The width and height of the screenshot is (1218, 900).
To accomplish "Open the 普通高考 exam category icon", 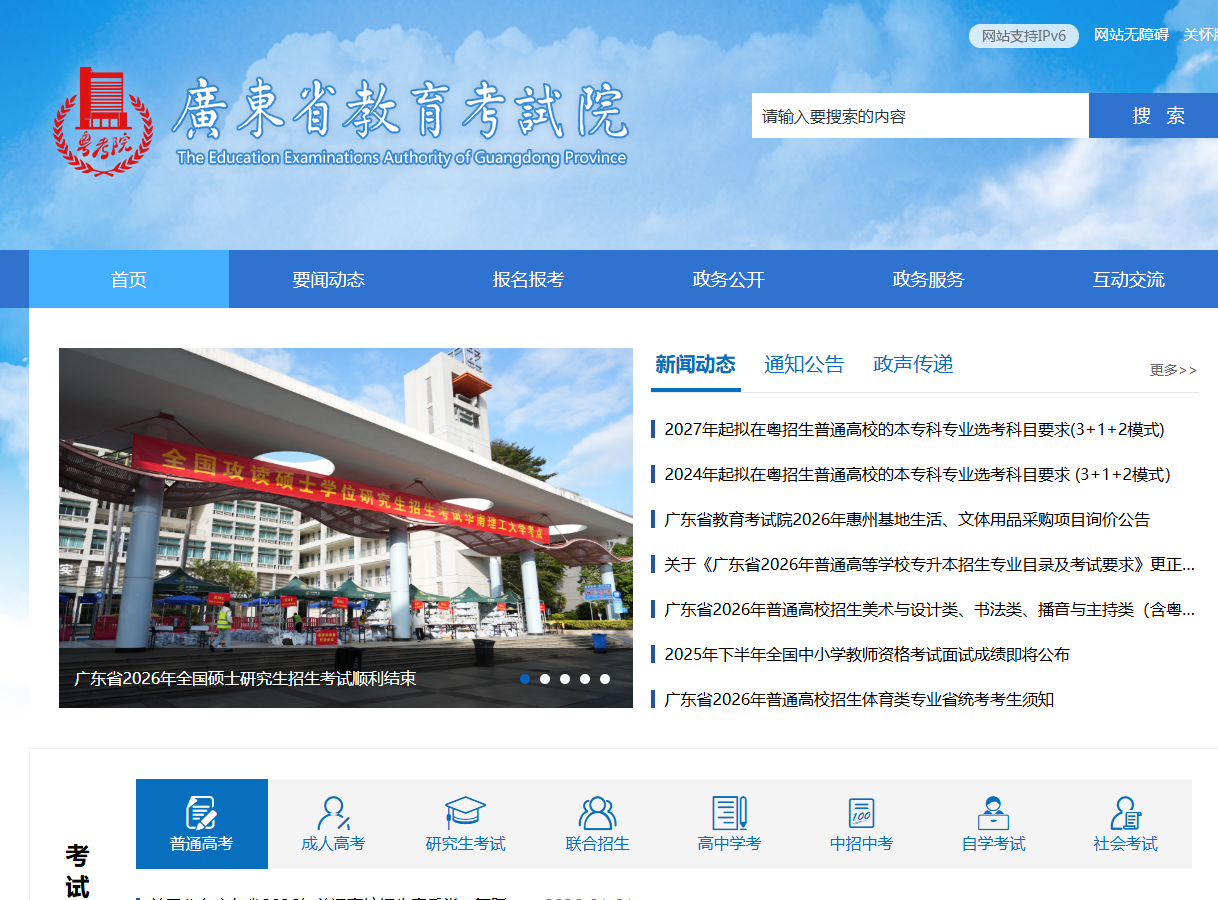I will pyautogui.click(x=201, y=812).
